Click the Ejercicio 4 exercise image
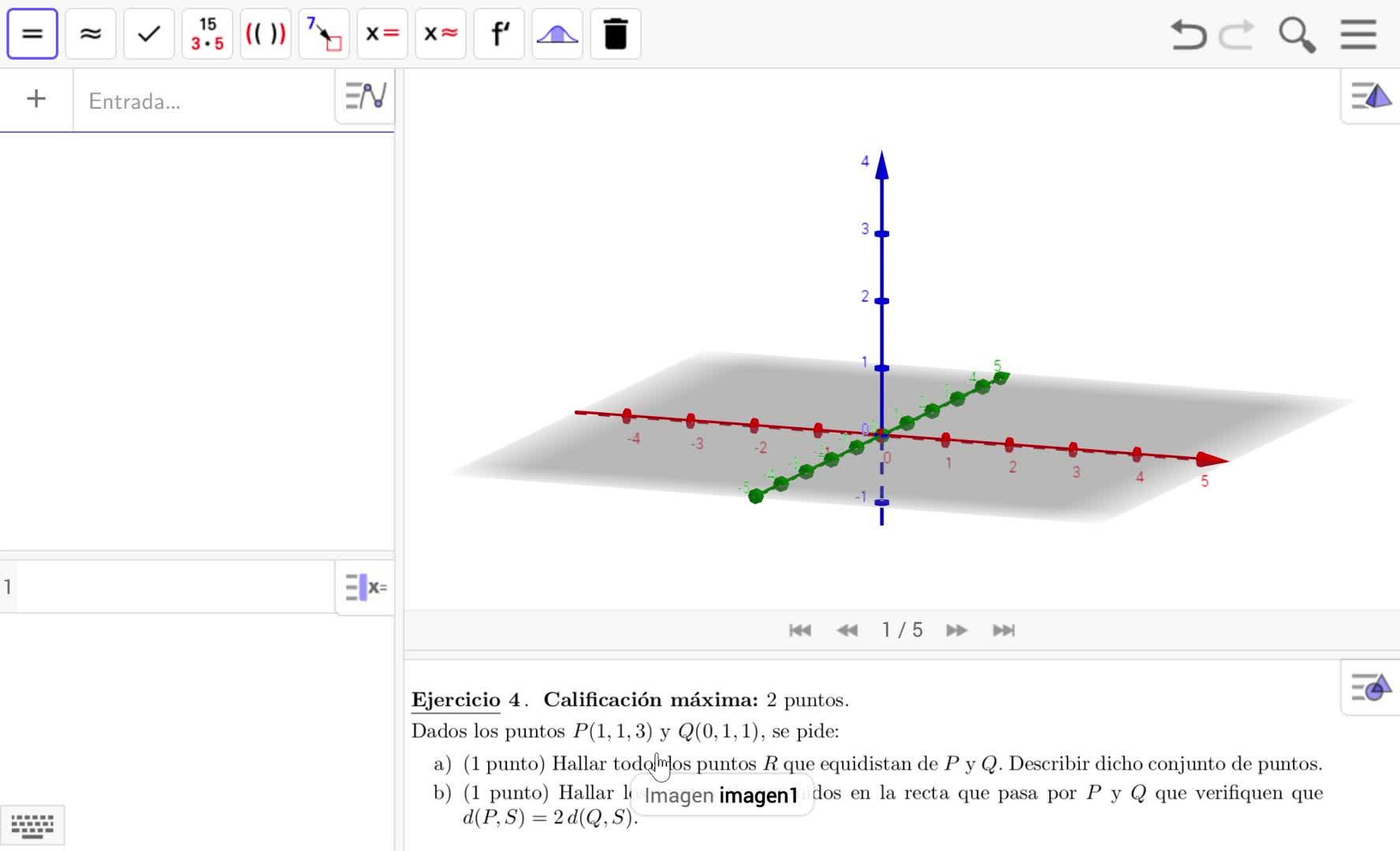1400x851 pixels. 867,757
